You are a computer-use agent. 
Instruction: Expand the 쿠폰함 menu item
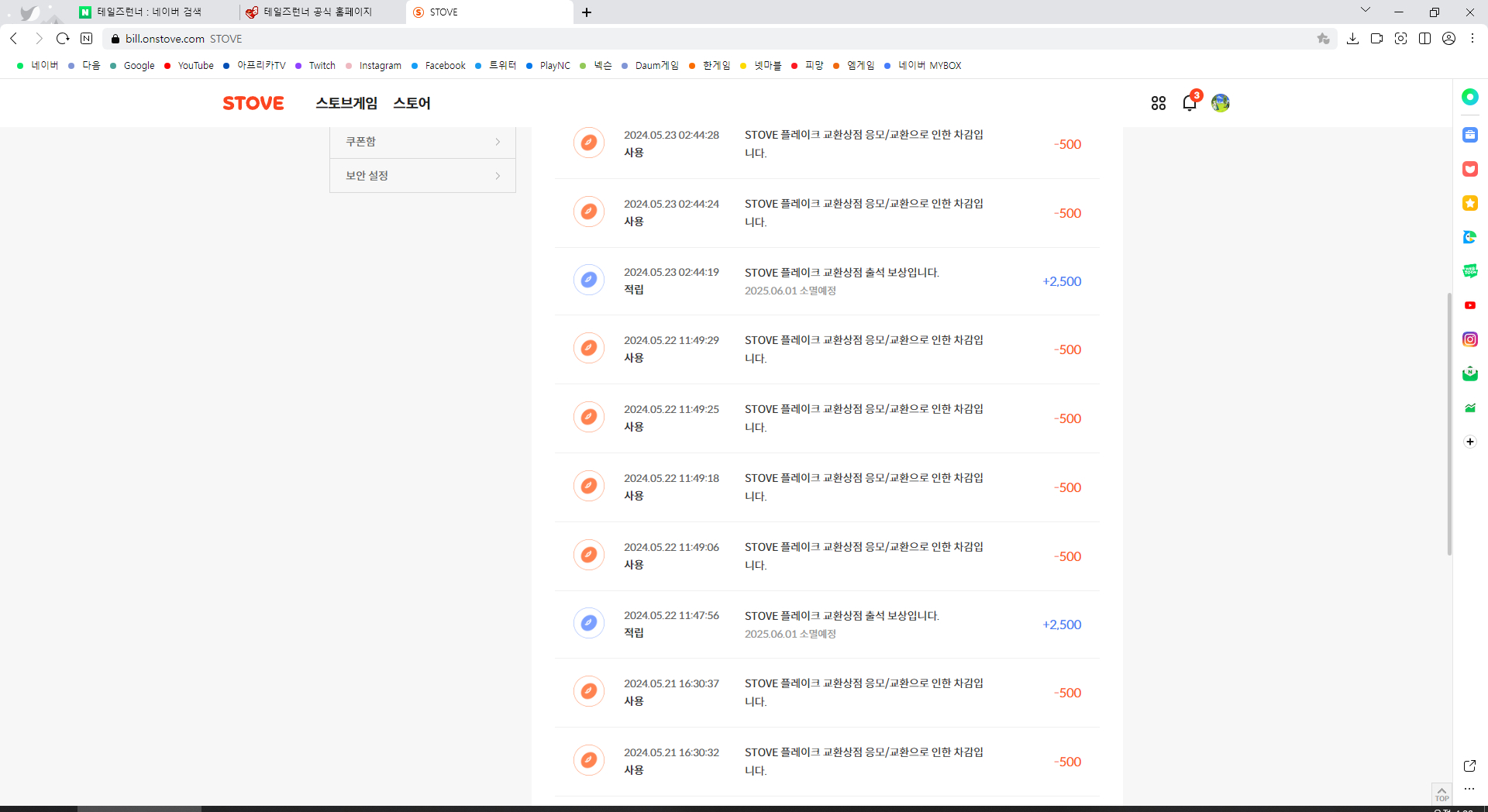(x=422, y=142)
